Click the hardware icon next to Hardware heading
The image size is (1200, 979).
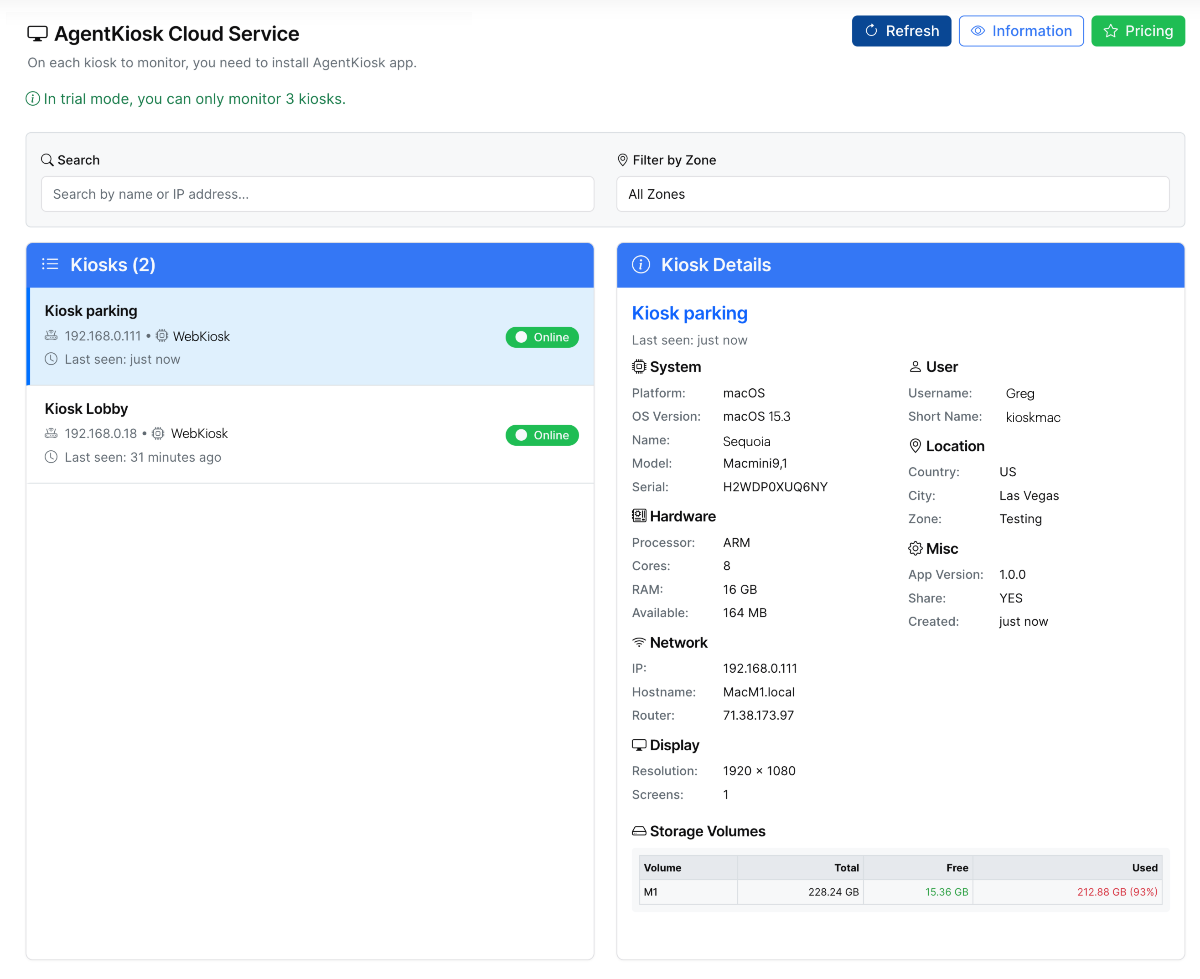pos(639,516)
